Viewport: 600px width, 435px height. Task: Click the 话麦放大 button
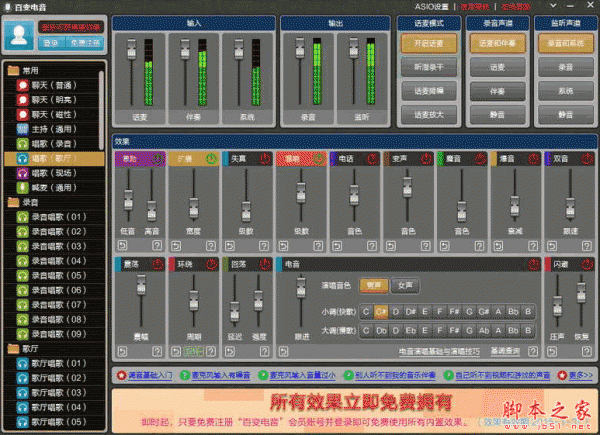point(429,115)
